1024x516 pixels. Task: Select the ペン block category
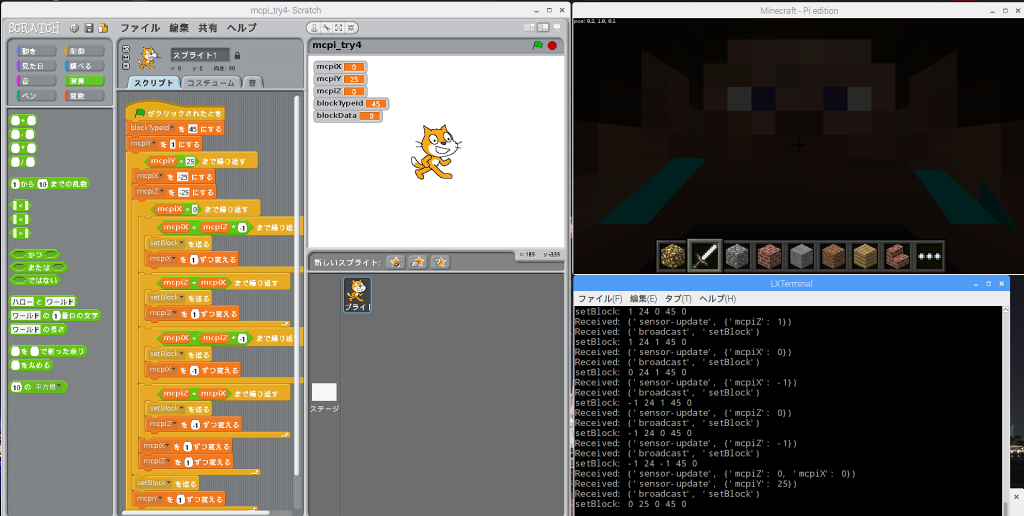[35, 95]
